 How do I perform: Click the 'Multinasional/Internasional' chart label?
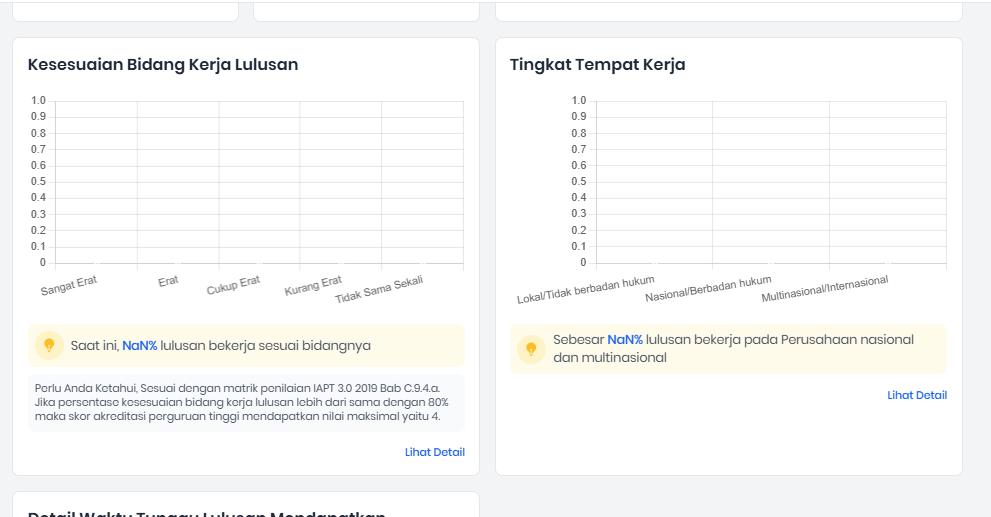point(824,290)
